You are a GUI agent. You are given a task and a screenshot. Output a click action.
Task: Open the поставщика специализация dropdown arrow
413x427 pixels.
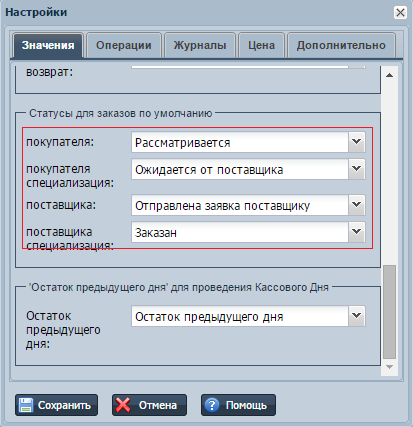point(357,232)
